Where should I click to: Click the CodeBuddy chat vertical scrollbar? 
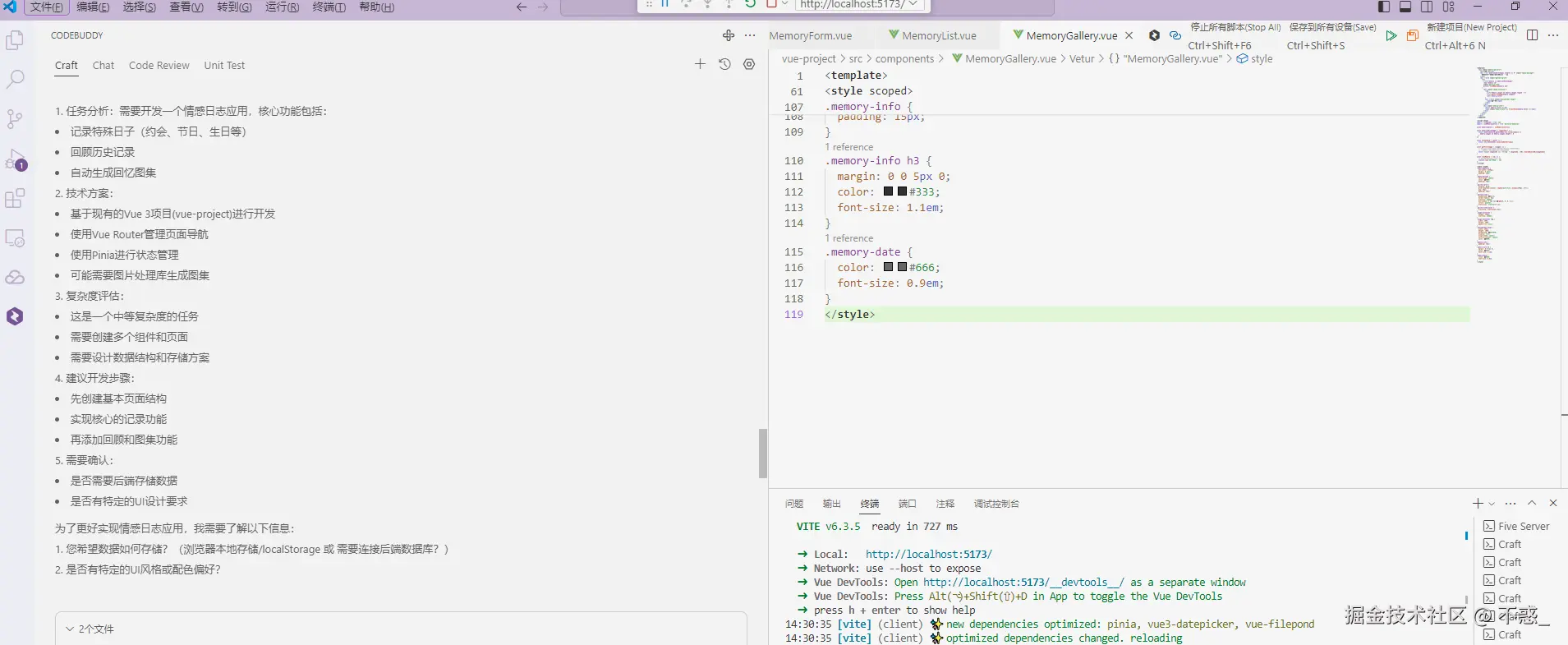point(763,453)
